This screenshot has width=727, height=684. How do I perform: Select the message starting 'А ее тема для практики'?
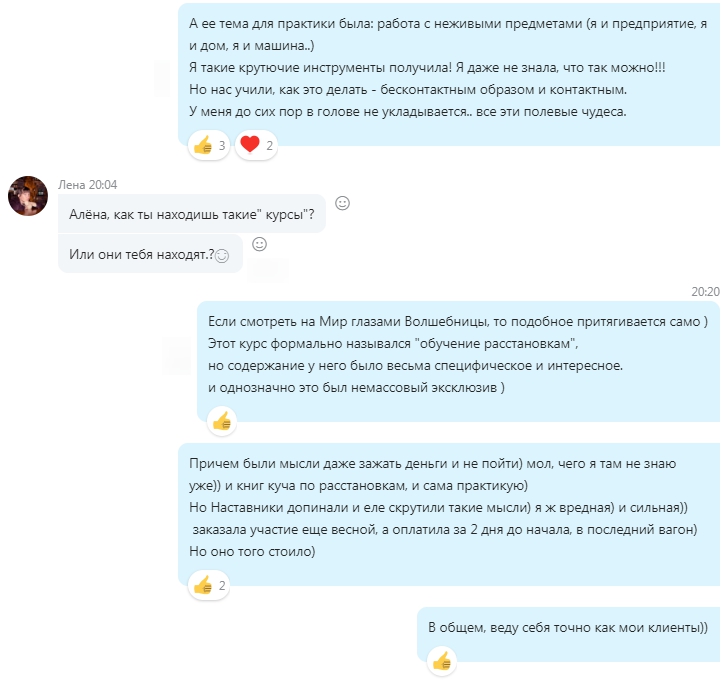[x=449, y=74]
